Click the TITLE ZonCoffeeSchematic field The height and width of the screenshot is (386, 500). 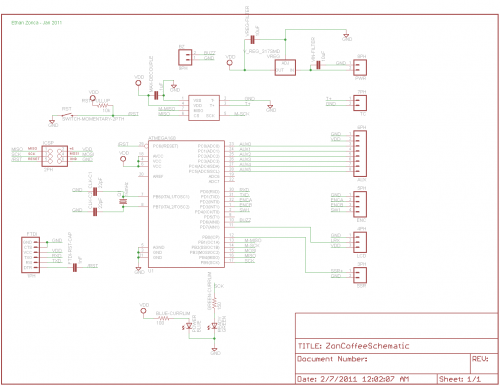pyautogui.click(x=354, y=346)
